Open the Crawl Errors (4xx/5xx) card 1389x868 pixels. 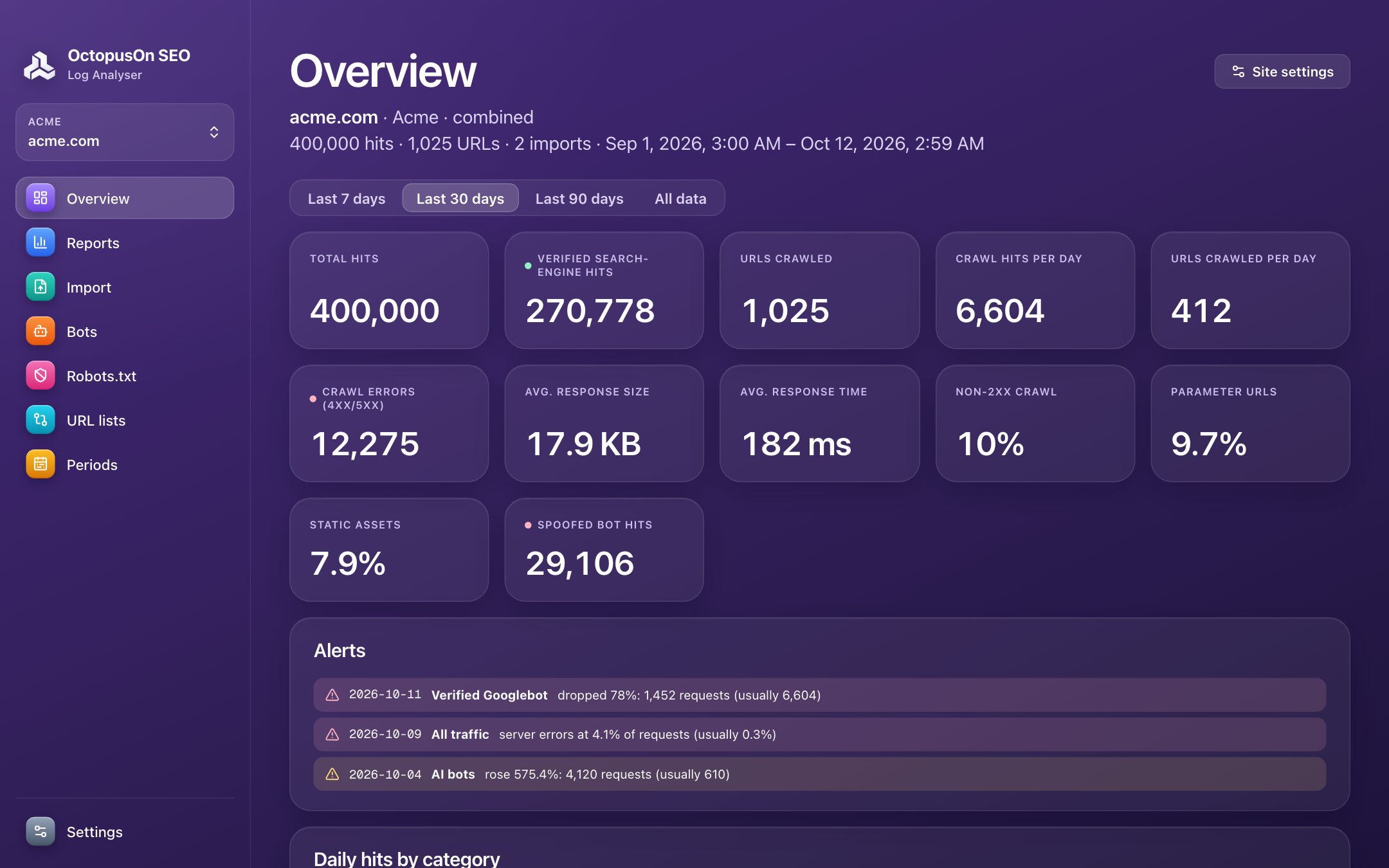[389, 423]
